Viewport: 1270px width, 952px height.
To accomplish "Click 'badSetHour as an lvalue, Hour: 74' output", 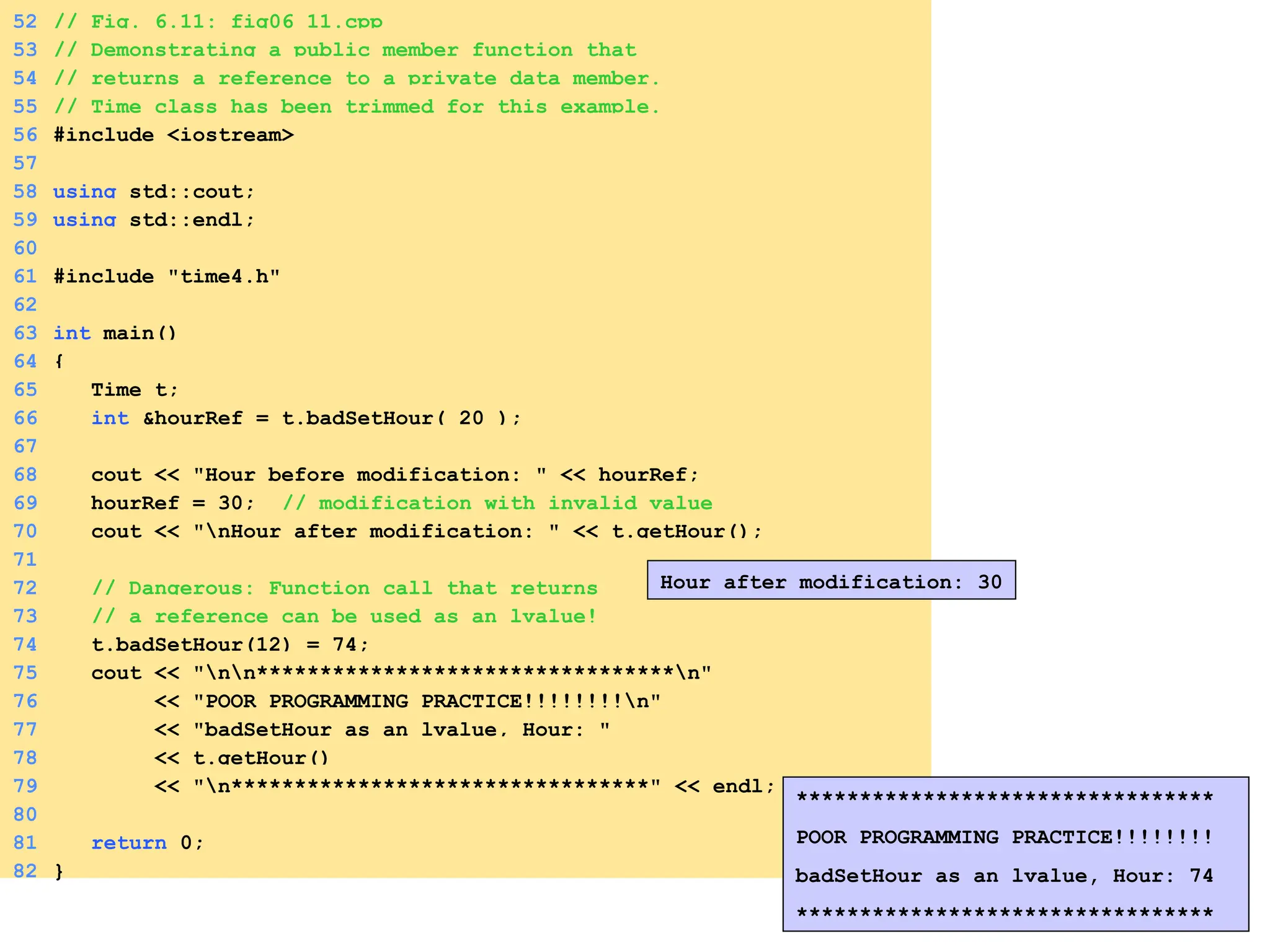I will [1004, 876].
